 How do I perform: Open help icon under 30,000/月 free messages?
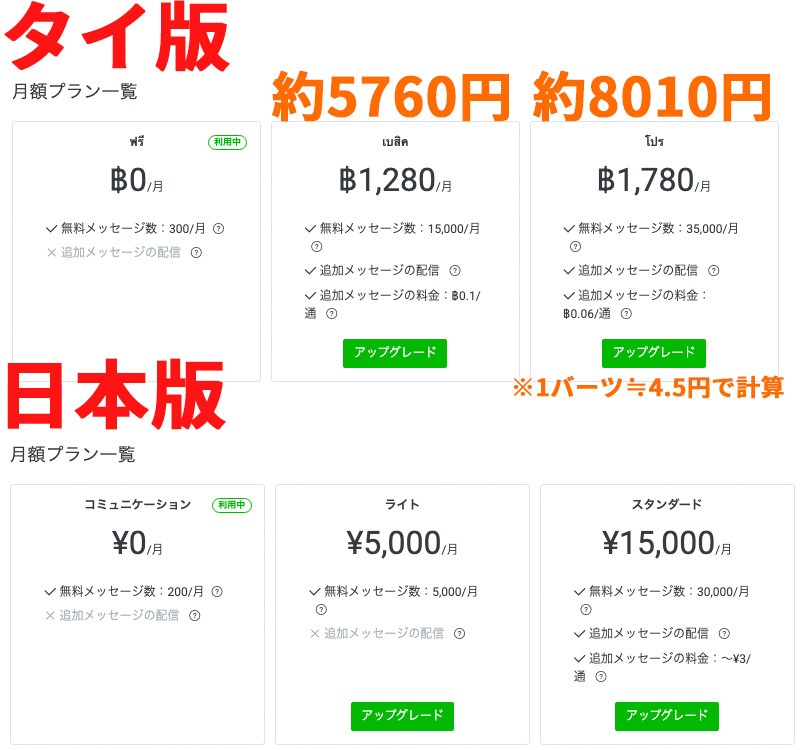[x=586, y=609]
